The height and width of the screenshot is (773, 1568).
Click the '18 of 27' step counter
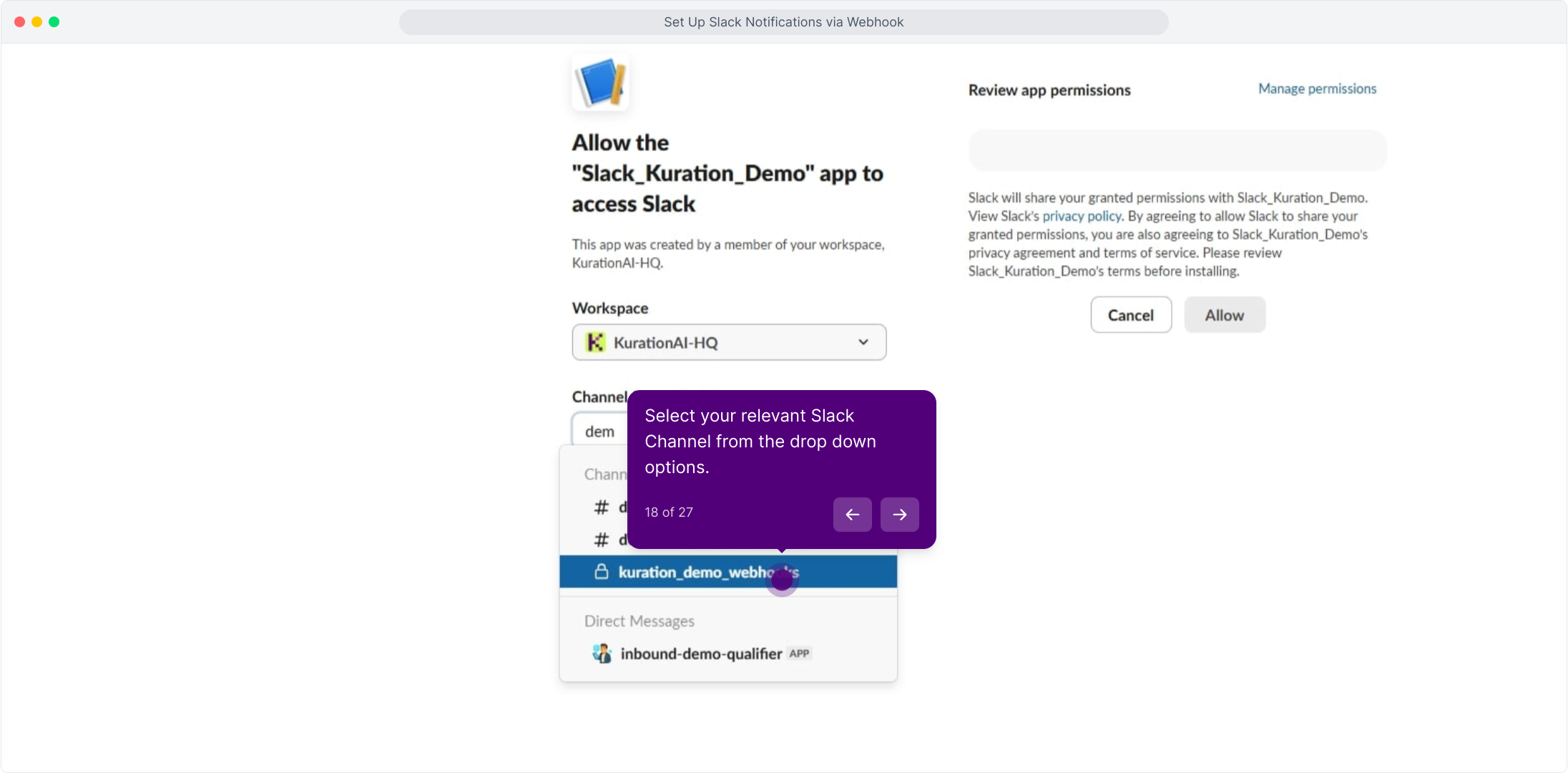(x=669, y=512)
